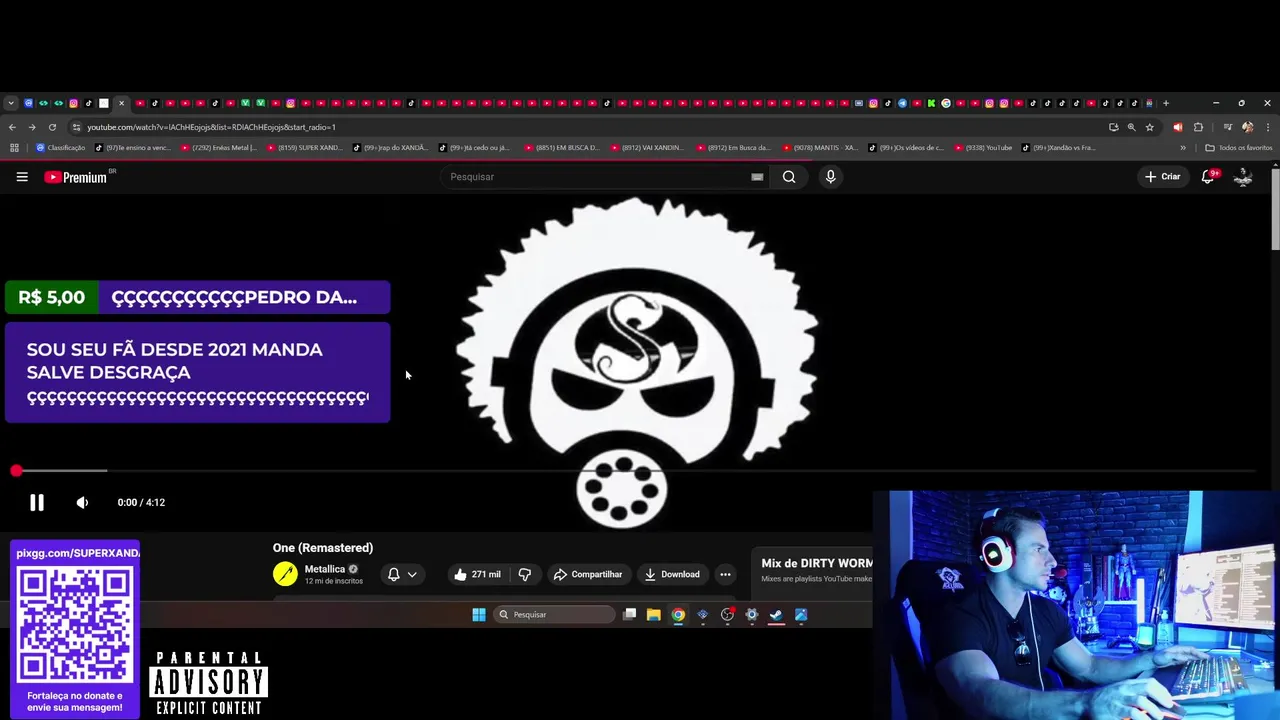Switch to the first Instagram tab
1280x720 pixels.
click(73, 103)
